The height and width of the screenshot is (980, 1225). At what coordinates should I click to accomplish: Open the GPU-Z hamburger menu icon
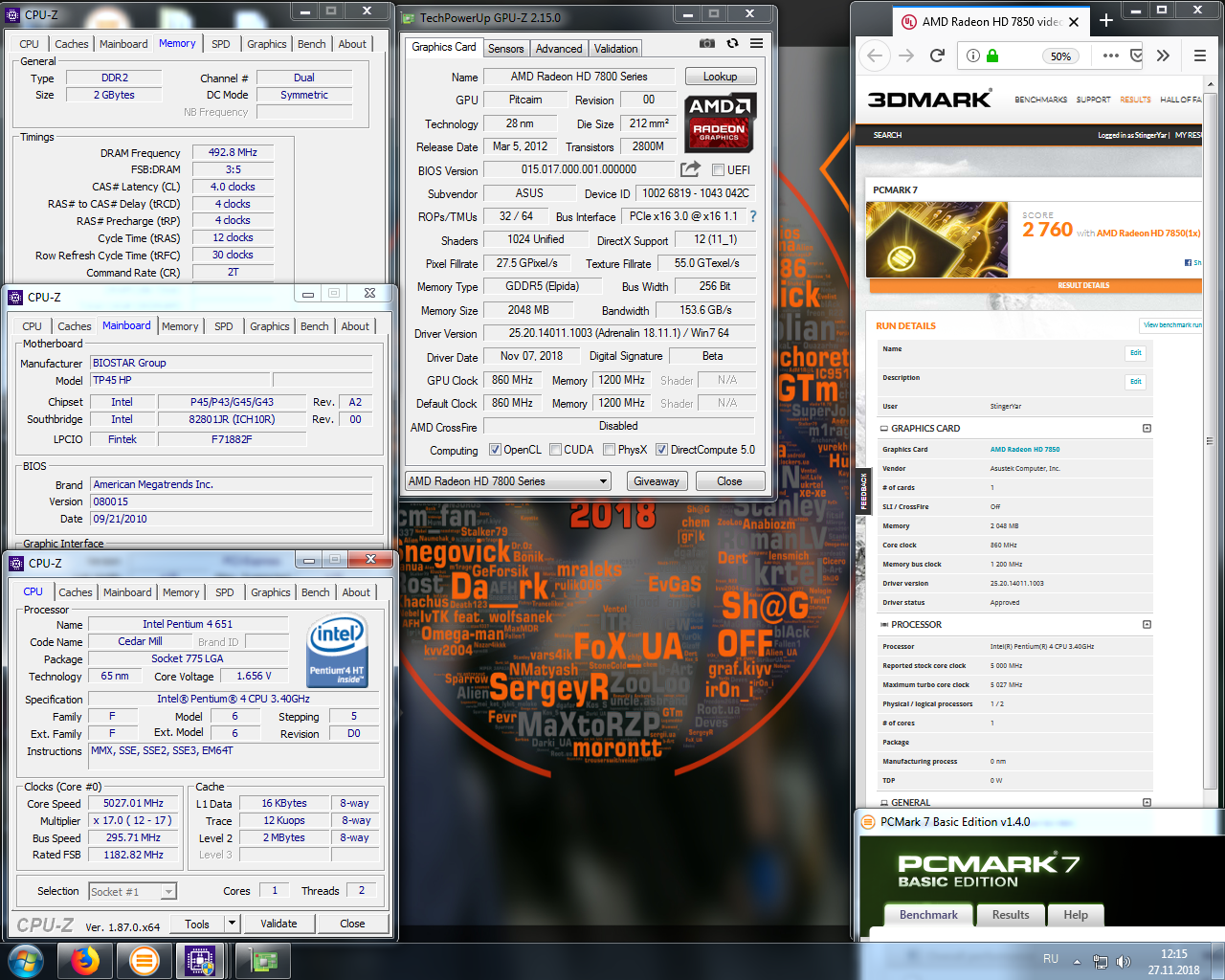tap(757, 44)
